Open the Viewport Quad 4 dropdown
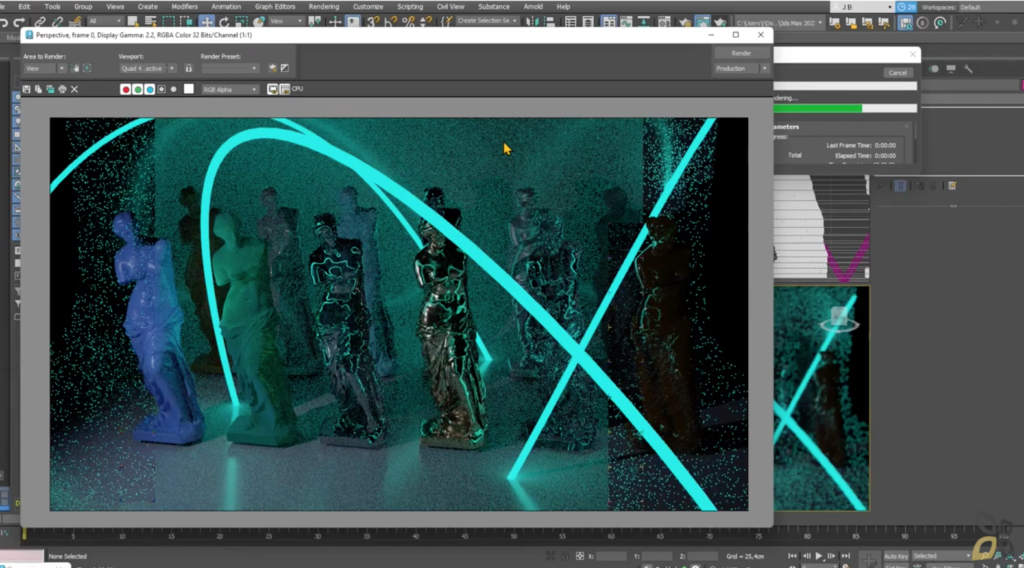The width and height of the screenshot is (1024, 568). click(x=148, y=68)
